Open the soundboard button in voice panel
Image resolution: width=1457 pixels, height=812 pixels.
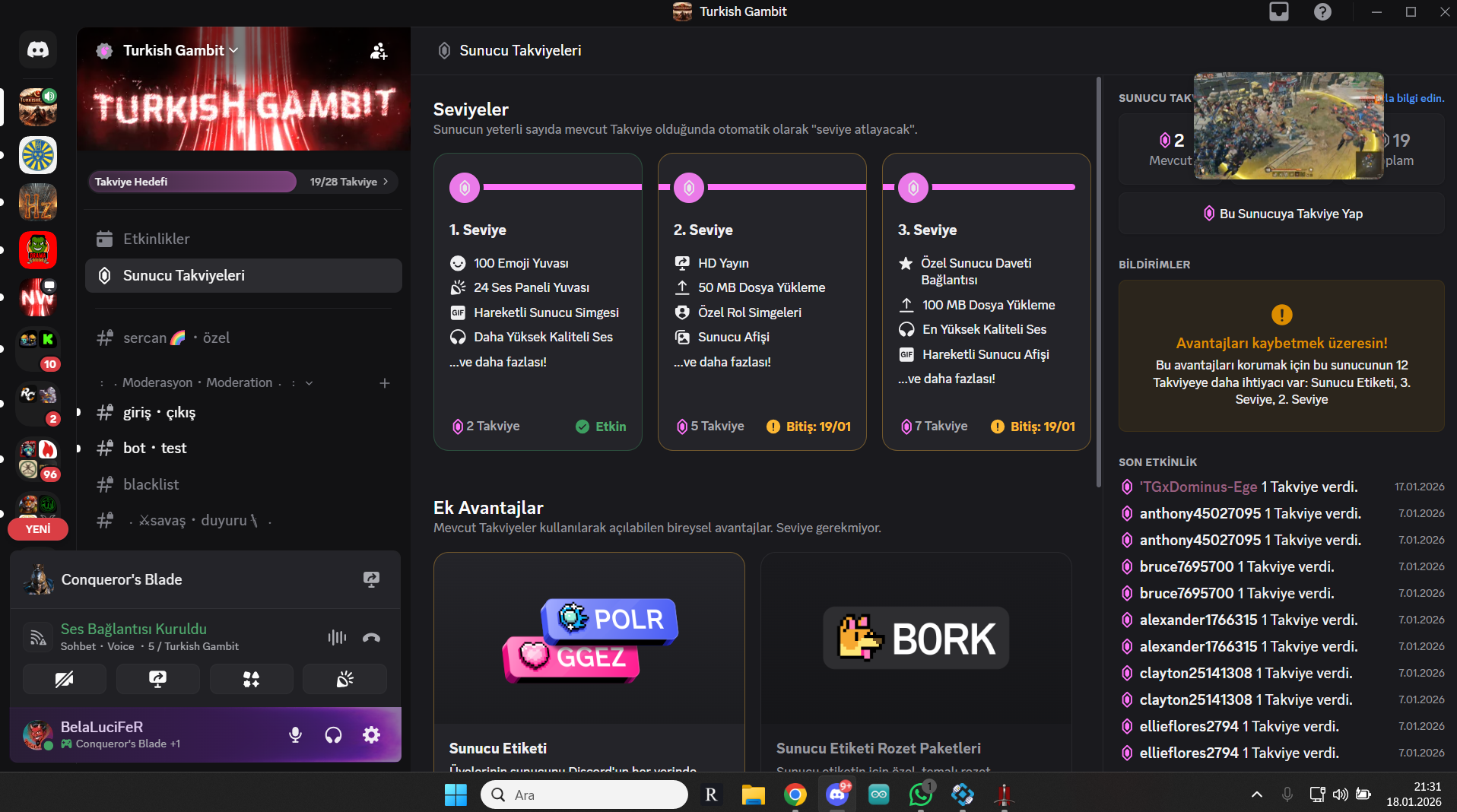pyautogui.click(x=344, y=679)
